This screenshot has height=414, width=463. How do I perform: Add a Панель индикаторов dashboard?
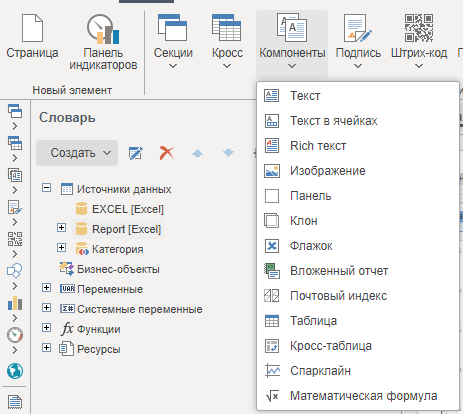point(103,42)
